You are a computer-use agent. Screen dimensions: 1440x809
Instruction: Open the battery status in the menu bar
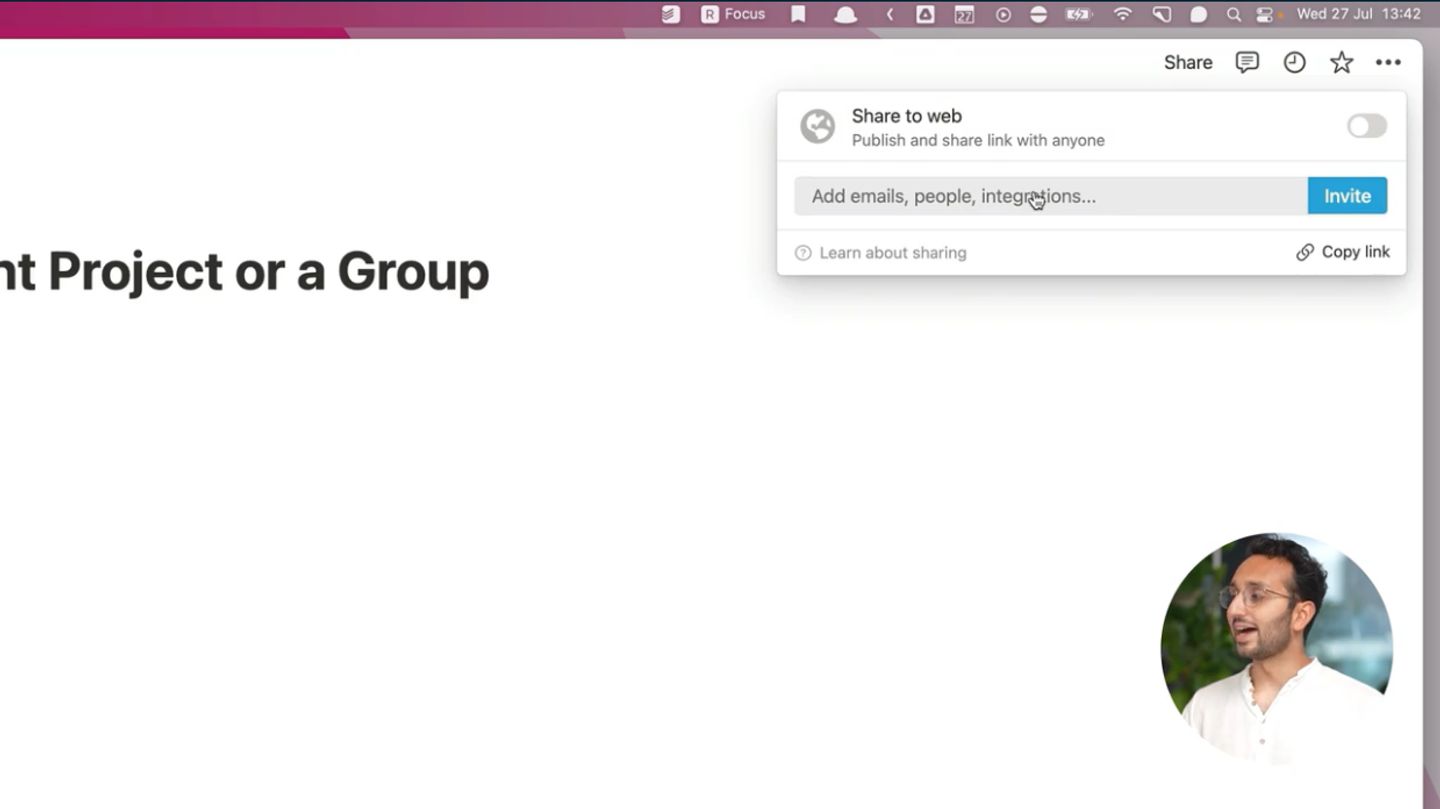(1078, 14)
